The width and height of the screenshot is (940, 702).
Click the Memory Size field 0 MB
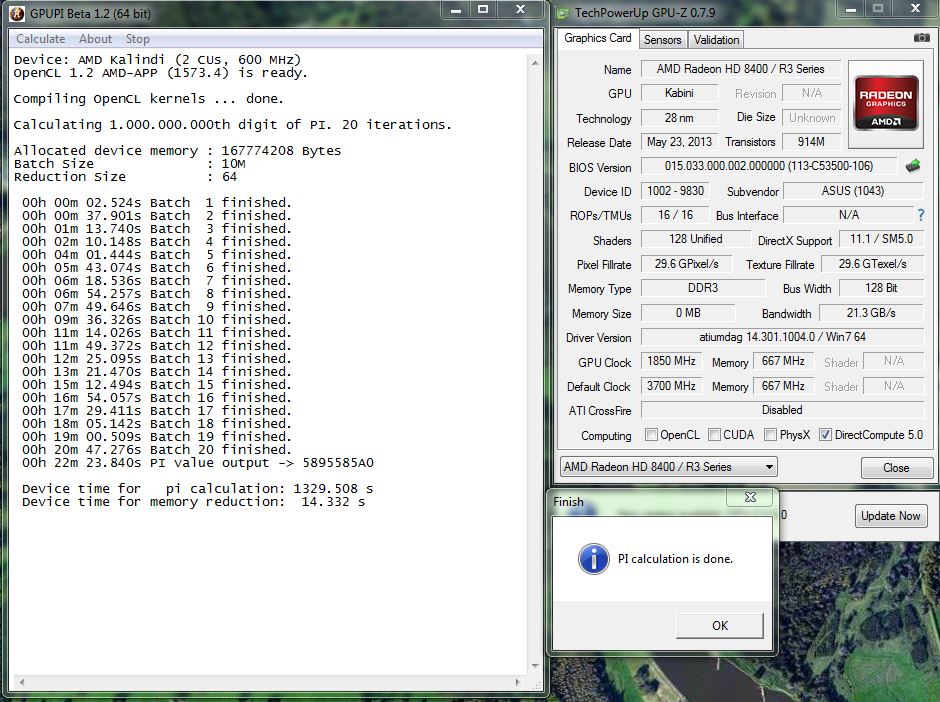[x=688, y=313]
